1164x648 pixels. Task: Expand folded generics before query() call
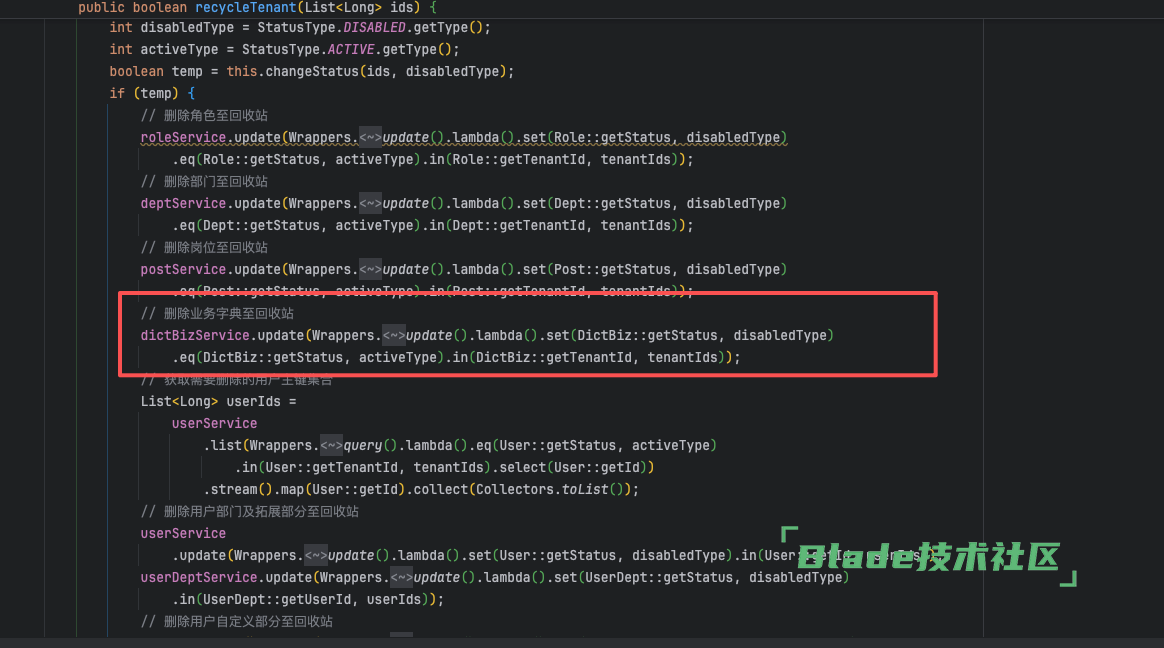331,445
